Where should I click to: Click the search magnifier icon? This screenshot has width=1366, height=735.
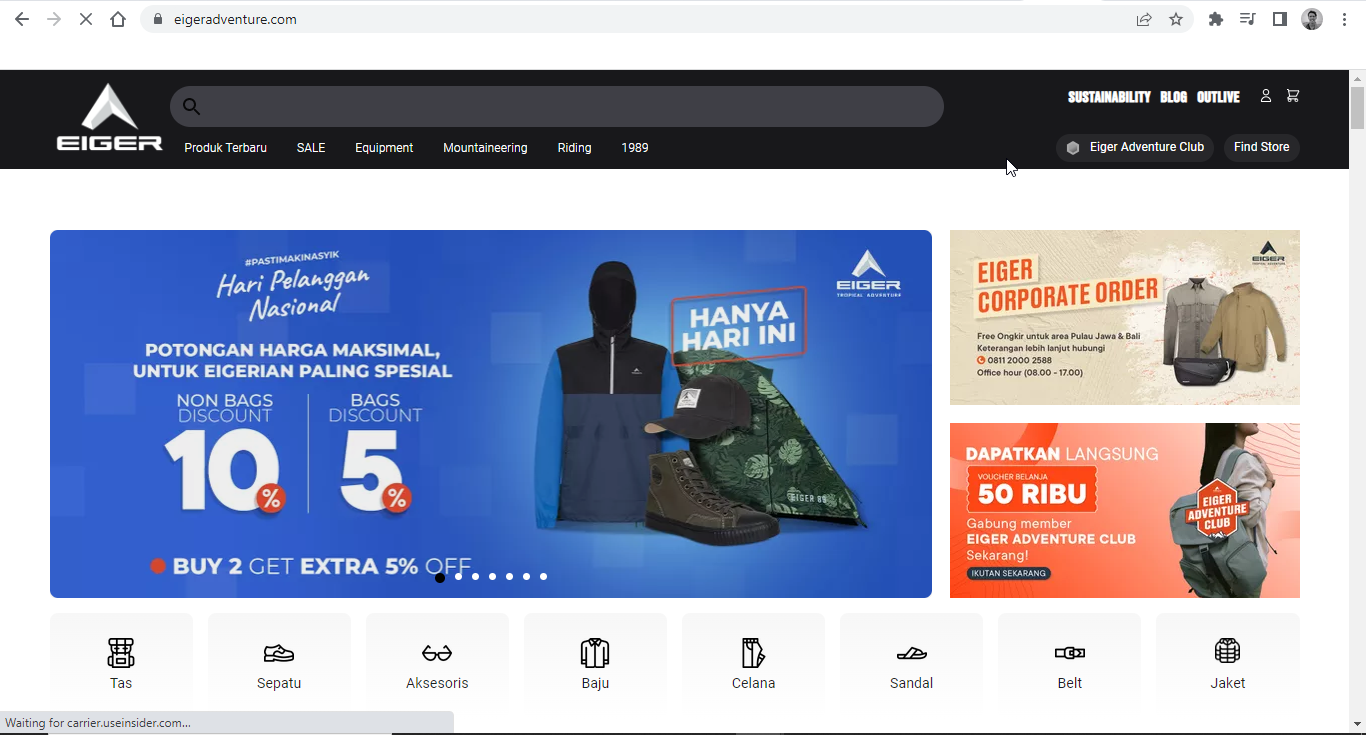(192, 106)
